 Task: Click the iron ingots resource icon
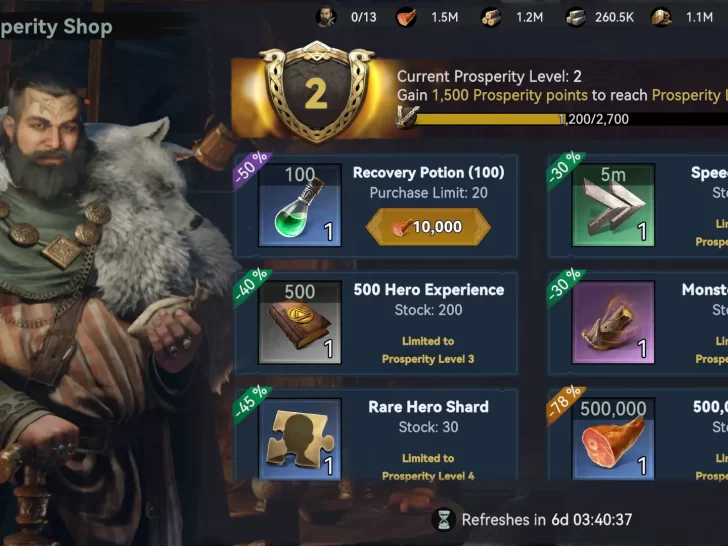[x=576, y=18]
